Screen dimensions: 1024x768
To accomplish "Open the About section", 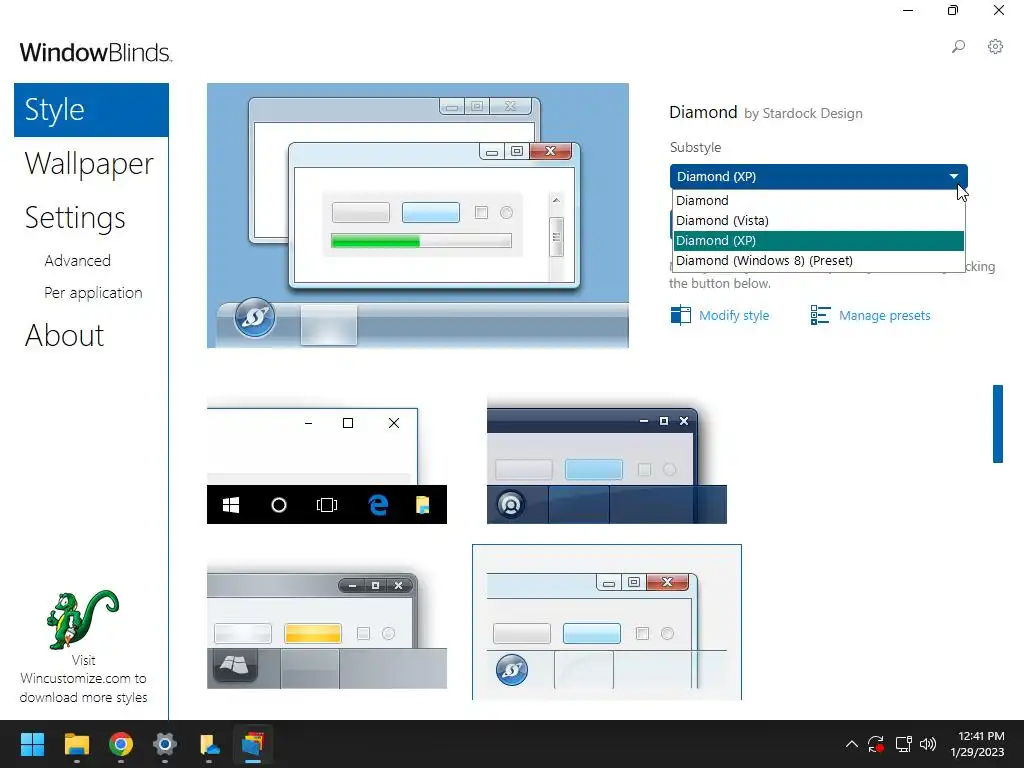I will (64, 336).
